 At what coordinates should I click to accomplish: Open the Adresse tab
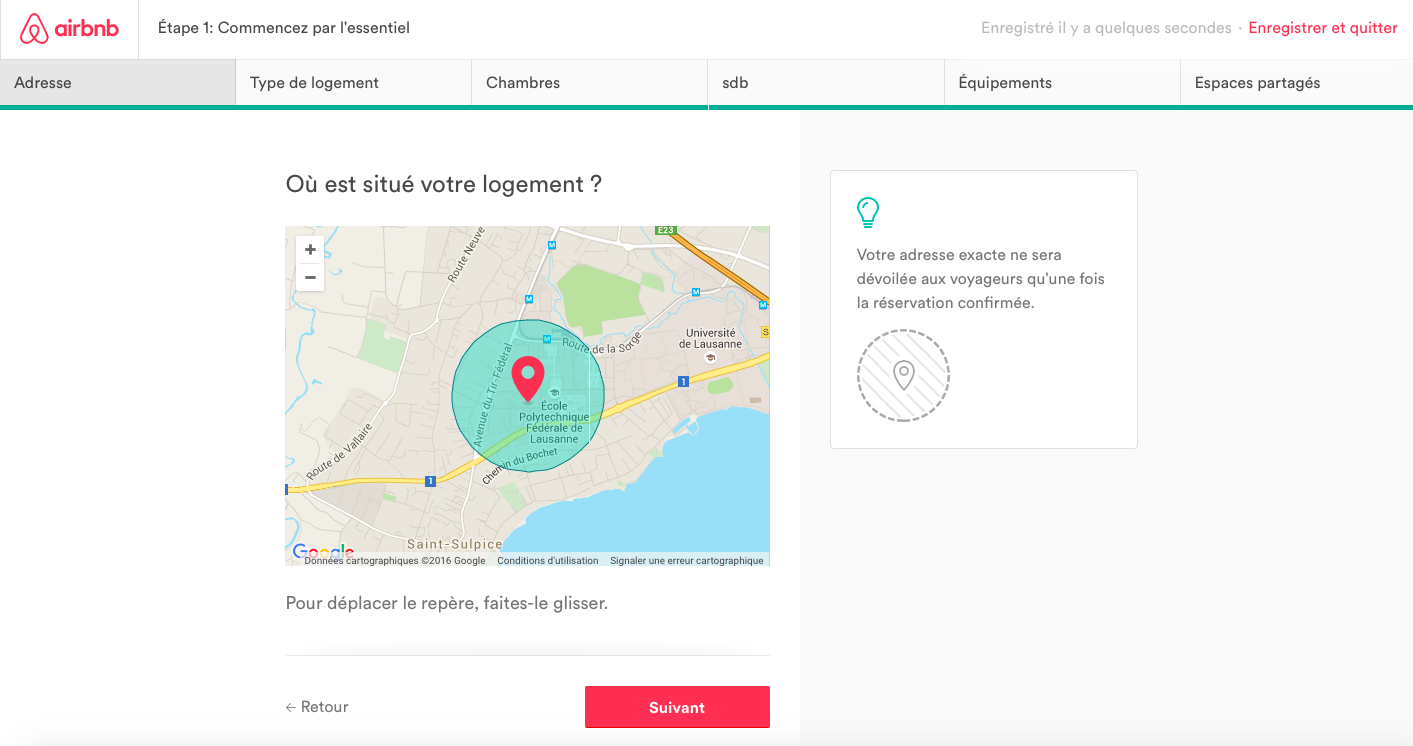[x=118, y=83]
